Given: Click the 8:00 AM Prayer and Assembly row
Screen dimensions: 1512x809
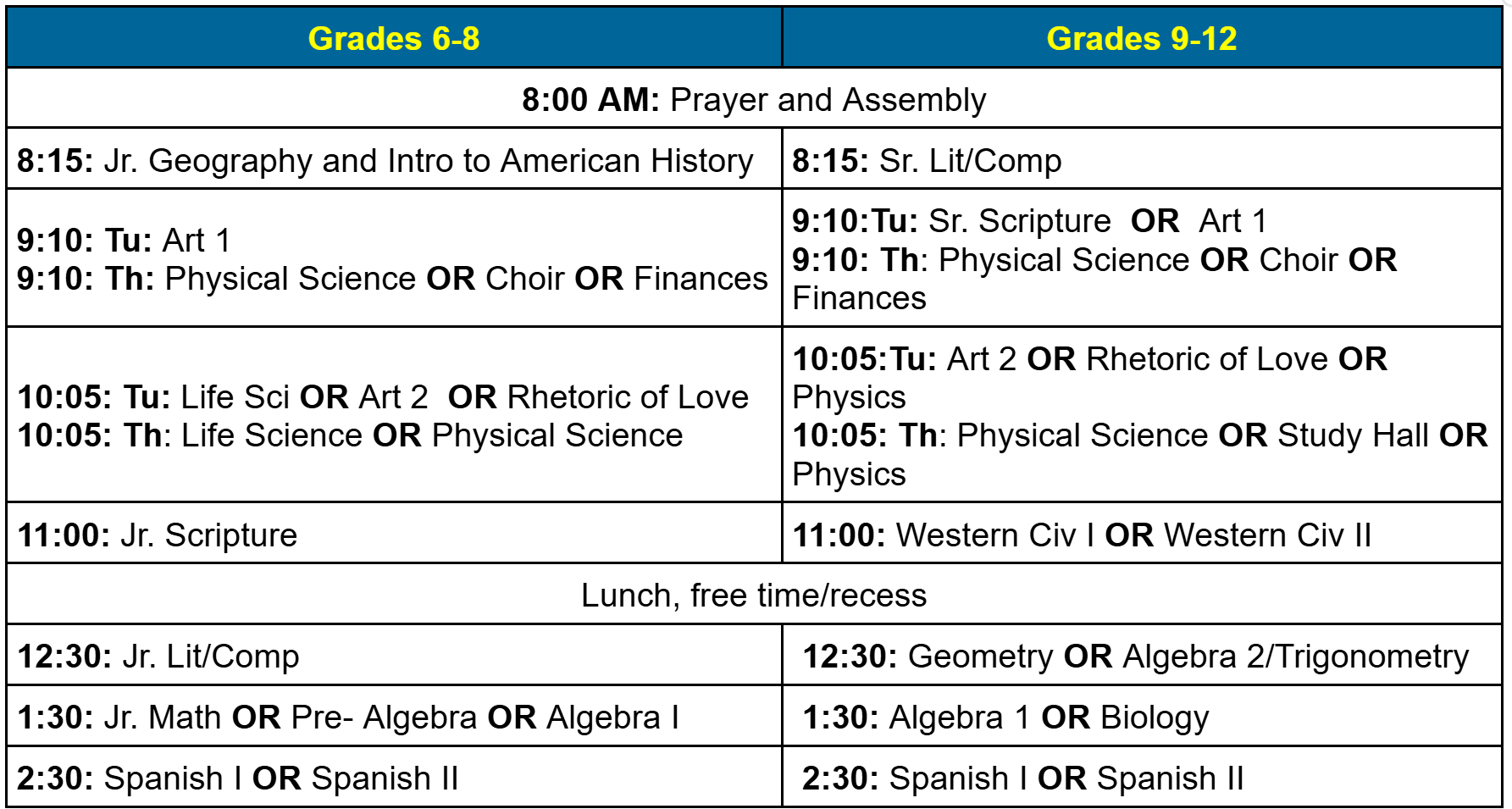Looking at the screenshot, I should pos(754,99).
